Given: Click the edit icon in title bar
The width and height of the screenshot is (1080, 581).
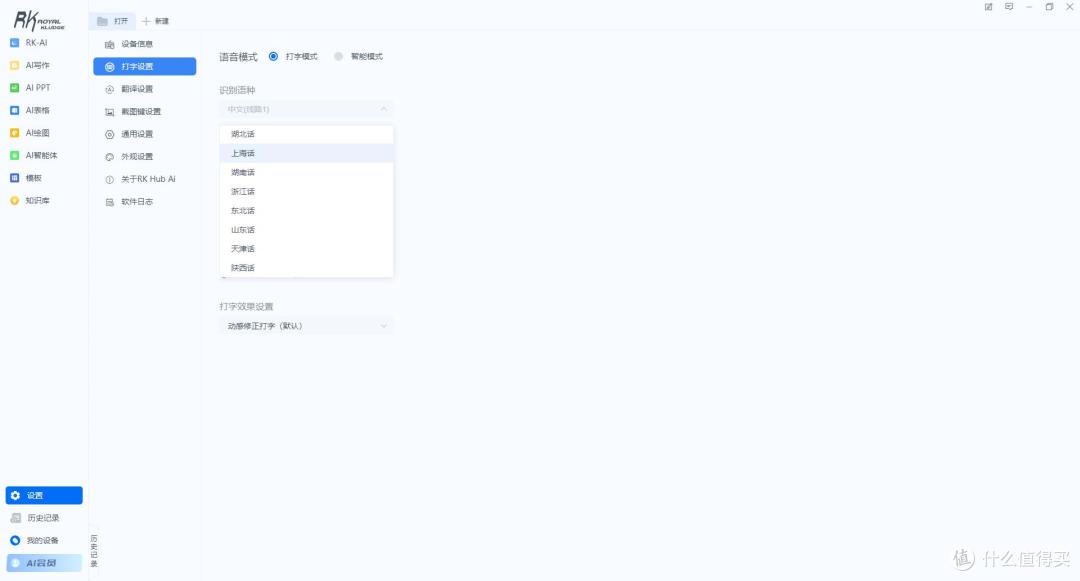Looking at the screenshot, I should [988, 7].
